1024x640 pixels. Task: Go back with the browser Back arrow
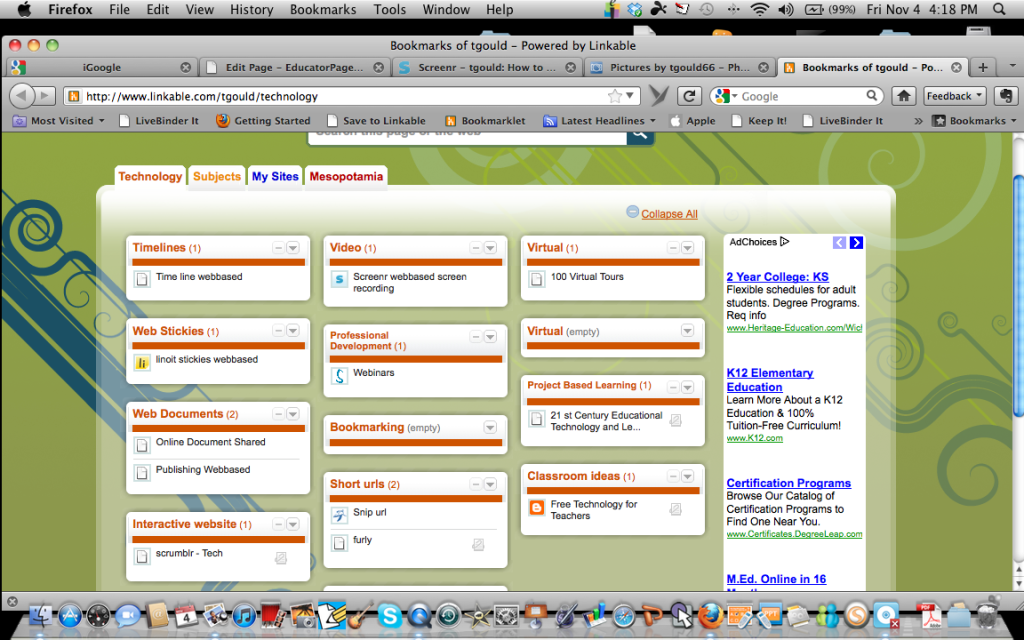[x=22, y=96]
